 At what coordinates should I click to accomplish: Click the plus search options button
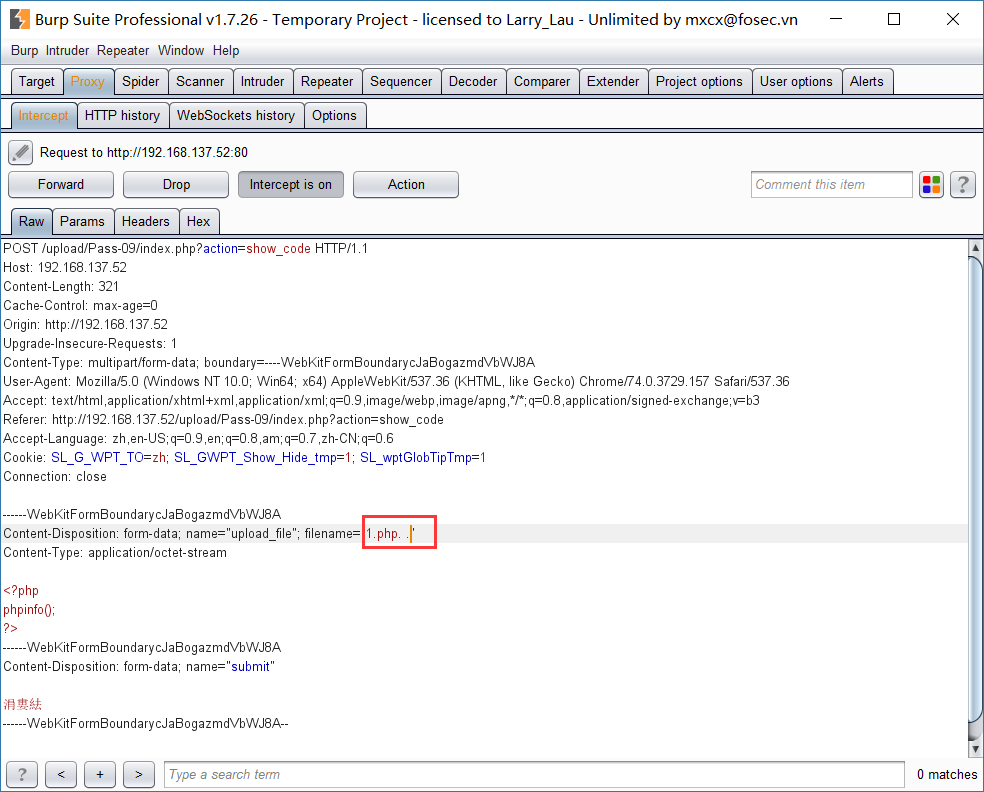(100, 774)
